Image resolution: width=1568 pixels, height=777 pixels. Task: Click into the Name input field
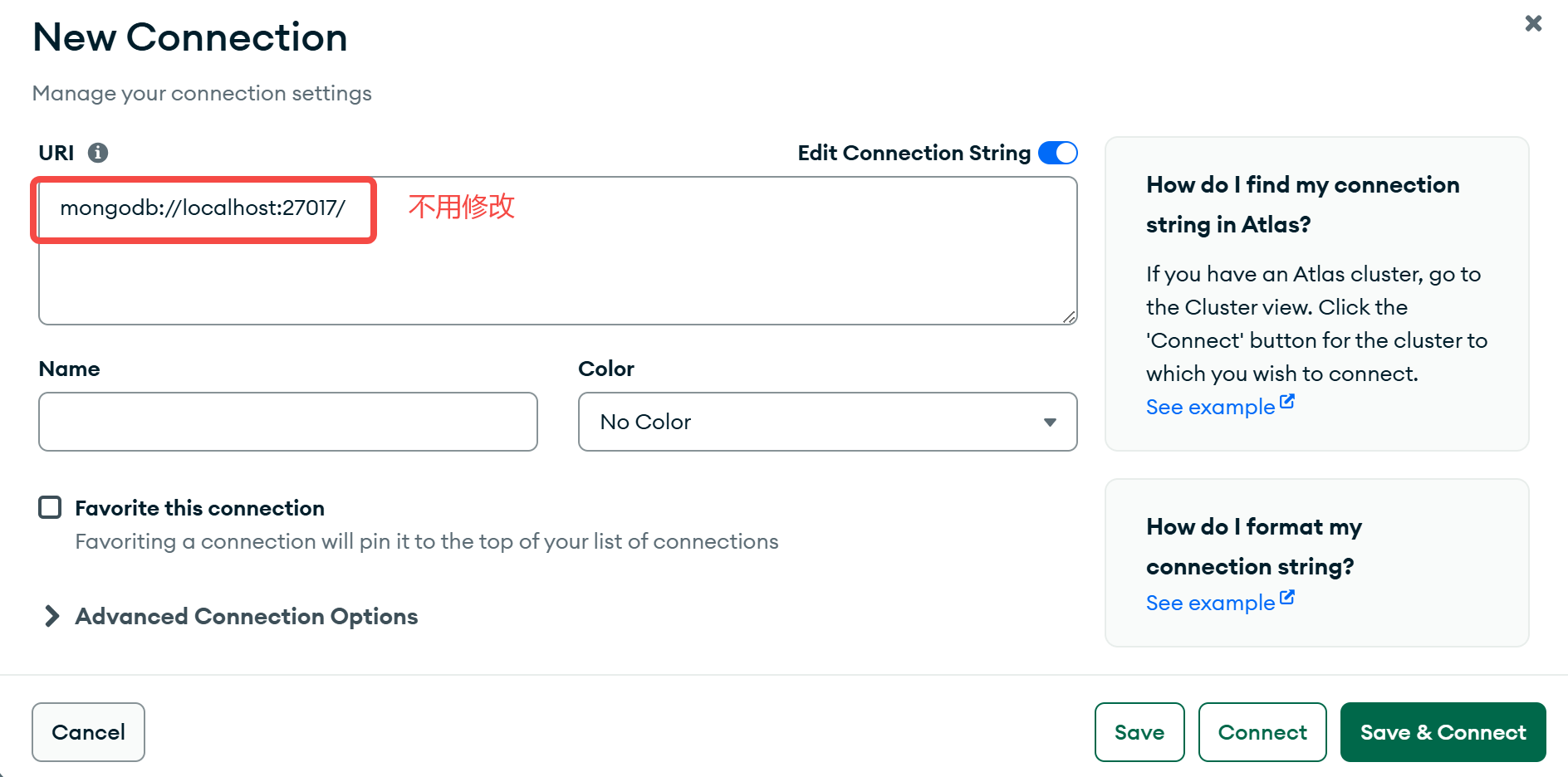pyautogui.click(x=287, y=422)
